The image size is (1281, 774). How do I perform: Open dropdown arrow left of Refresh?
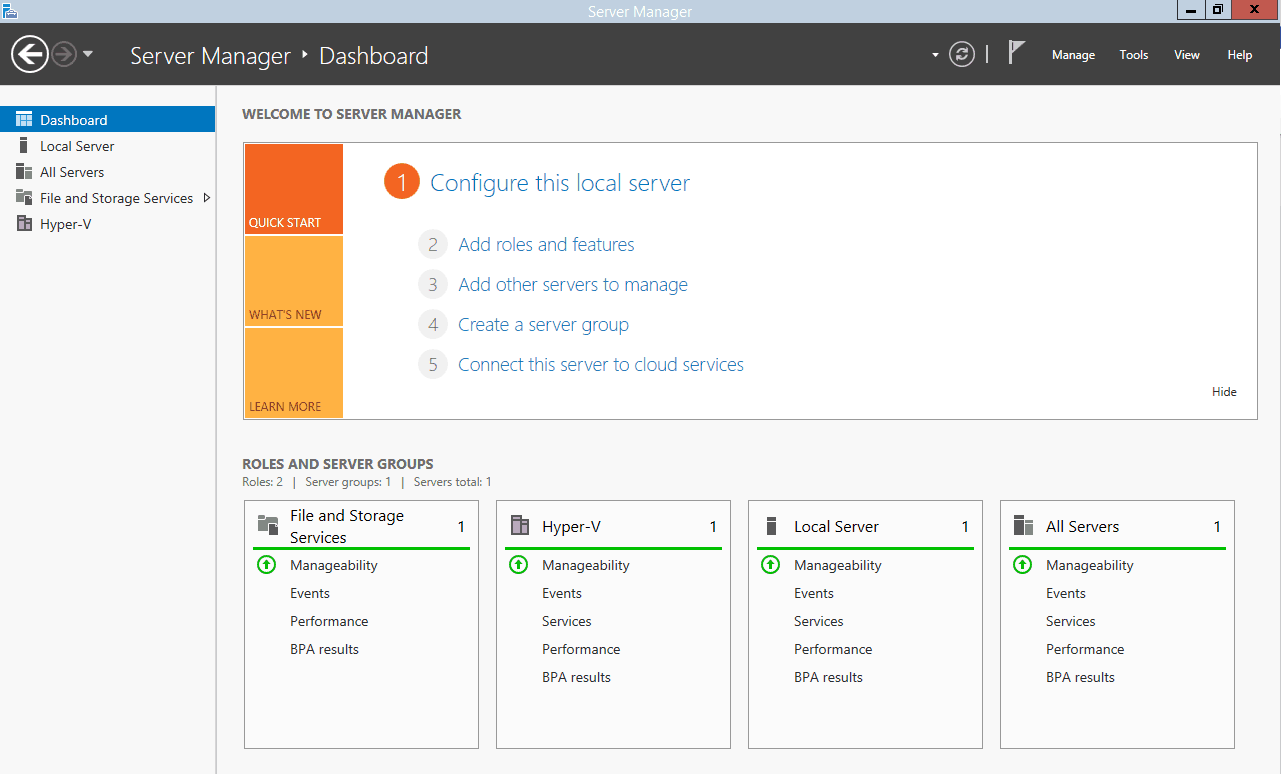click(x=935, y=55)
